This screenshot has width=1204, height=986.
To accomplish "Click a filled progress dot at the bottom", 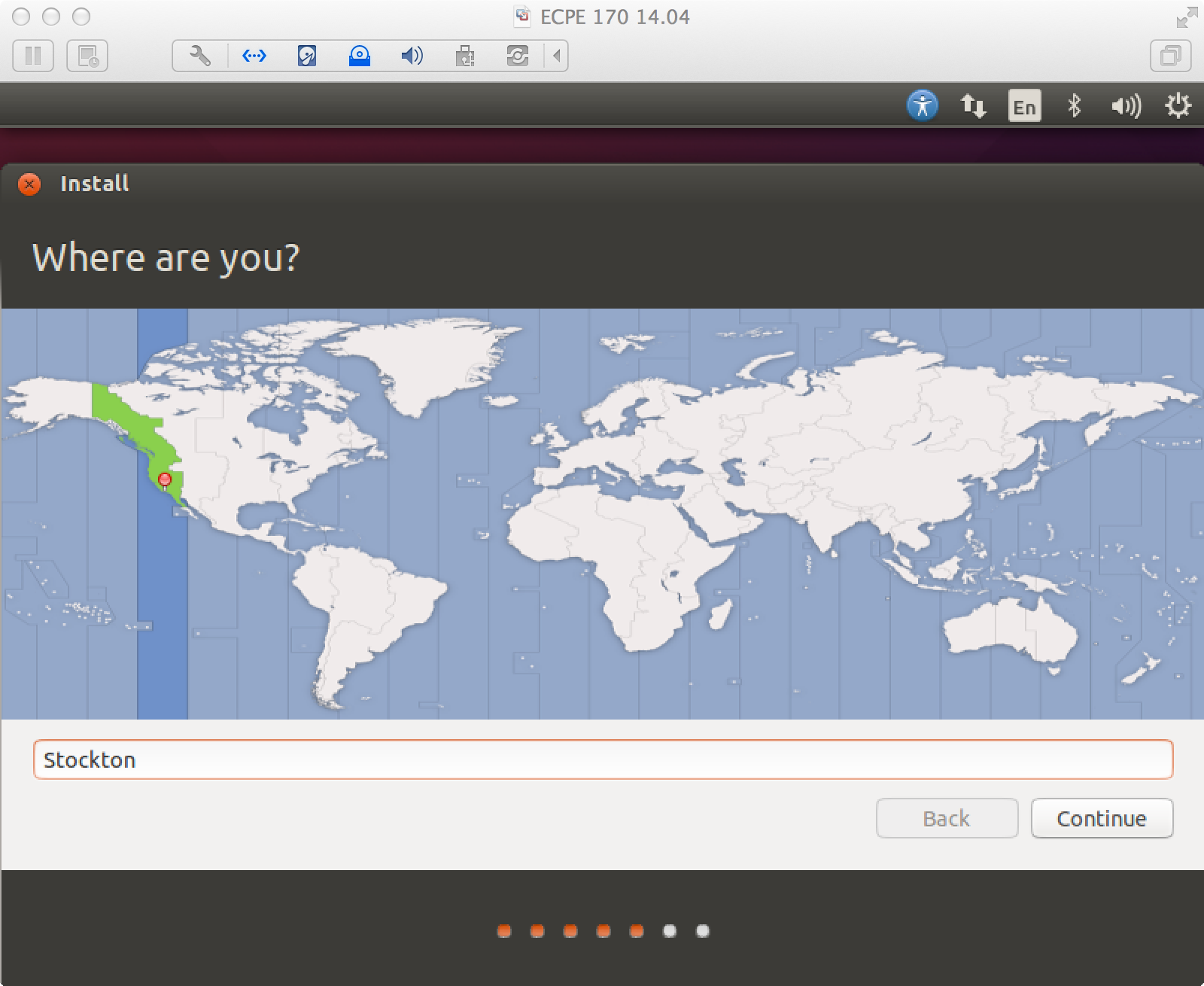I will [503, 930].
